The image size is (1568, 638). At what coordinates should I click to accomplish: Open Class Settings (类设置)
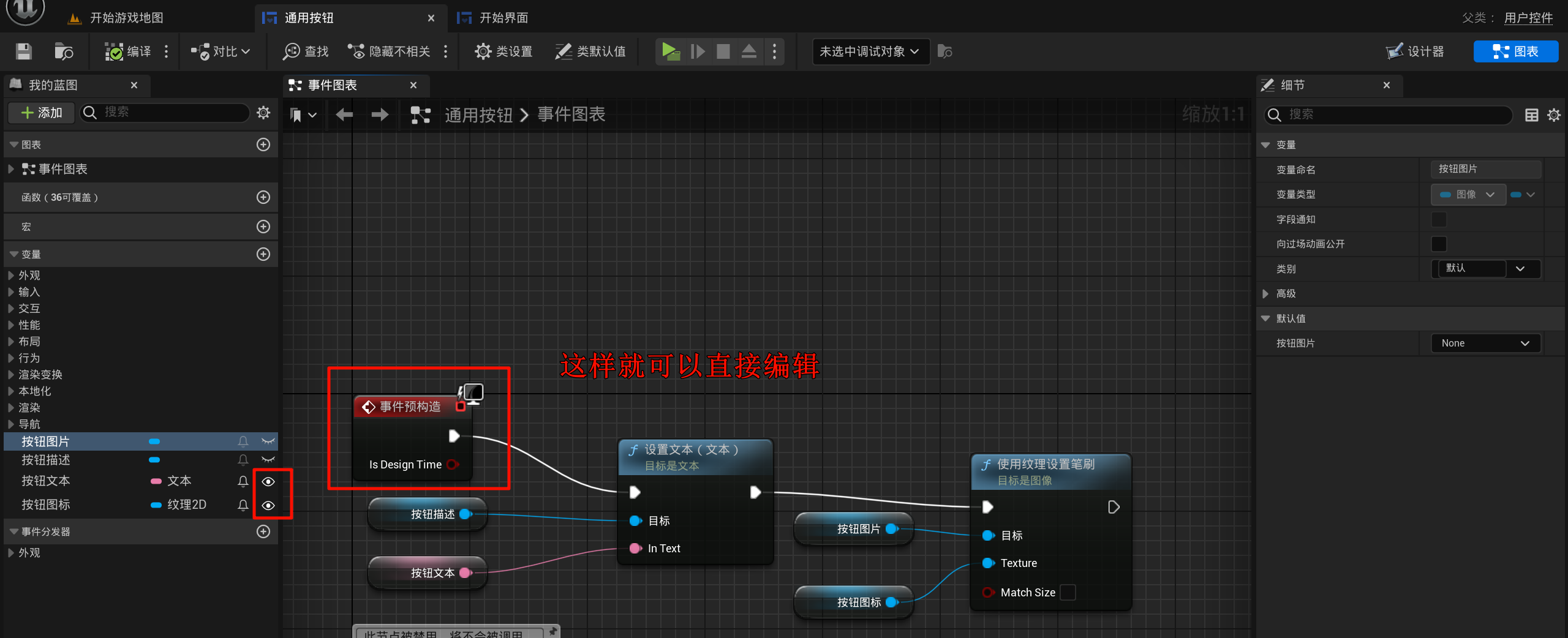[x=503, y=51]
